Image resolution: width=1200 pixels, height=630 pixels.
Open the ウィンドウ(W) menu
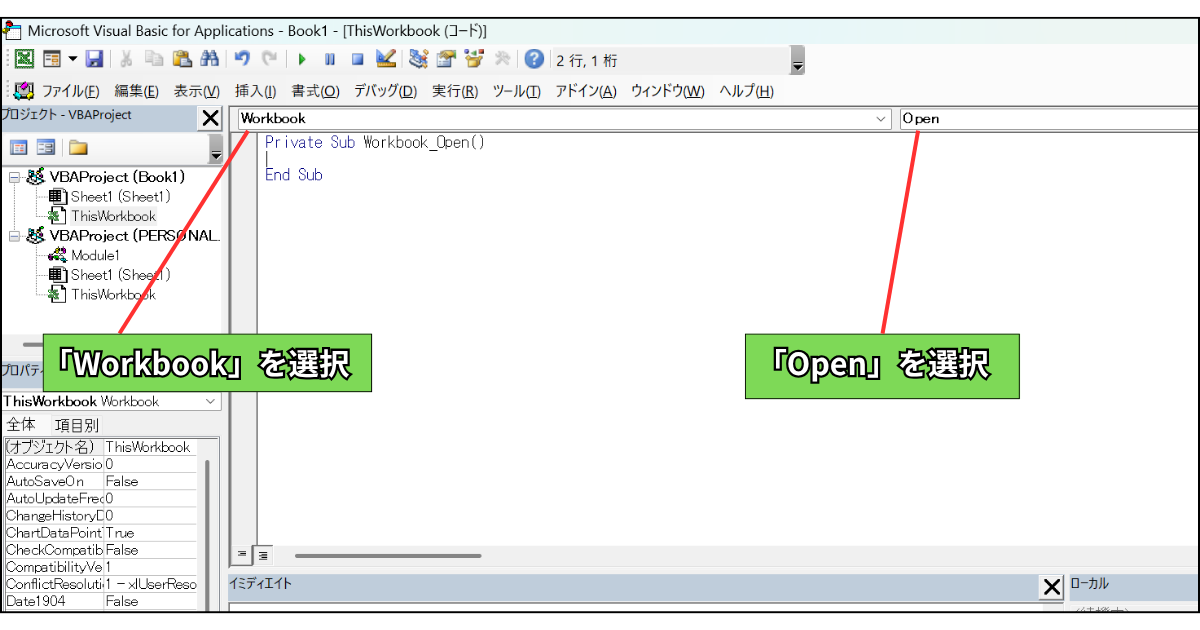[667, 91]
